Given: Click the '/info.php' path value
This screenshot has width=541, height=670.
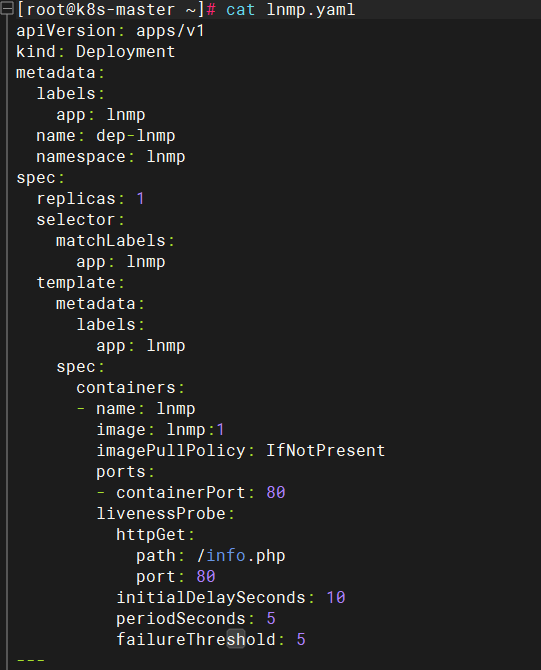Looking at the screenshot, I should [x=241, y=555].
